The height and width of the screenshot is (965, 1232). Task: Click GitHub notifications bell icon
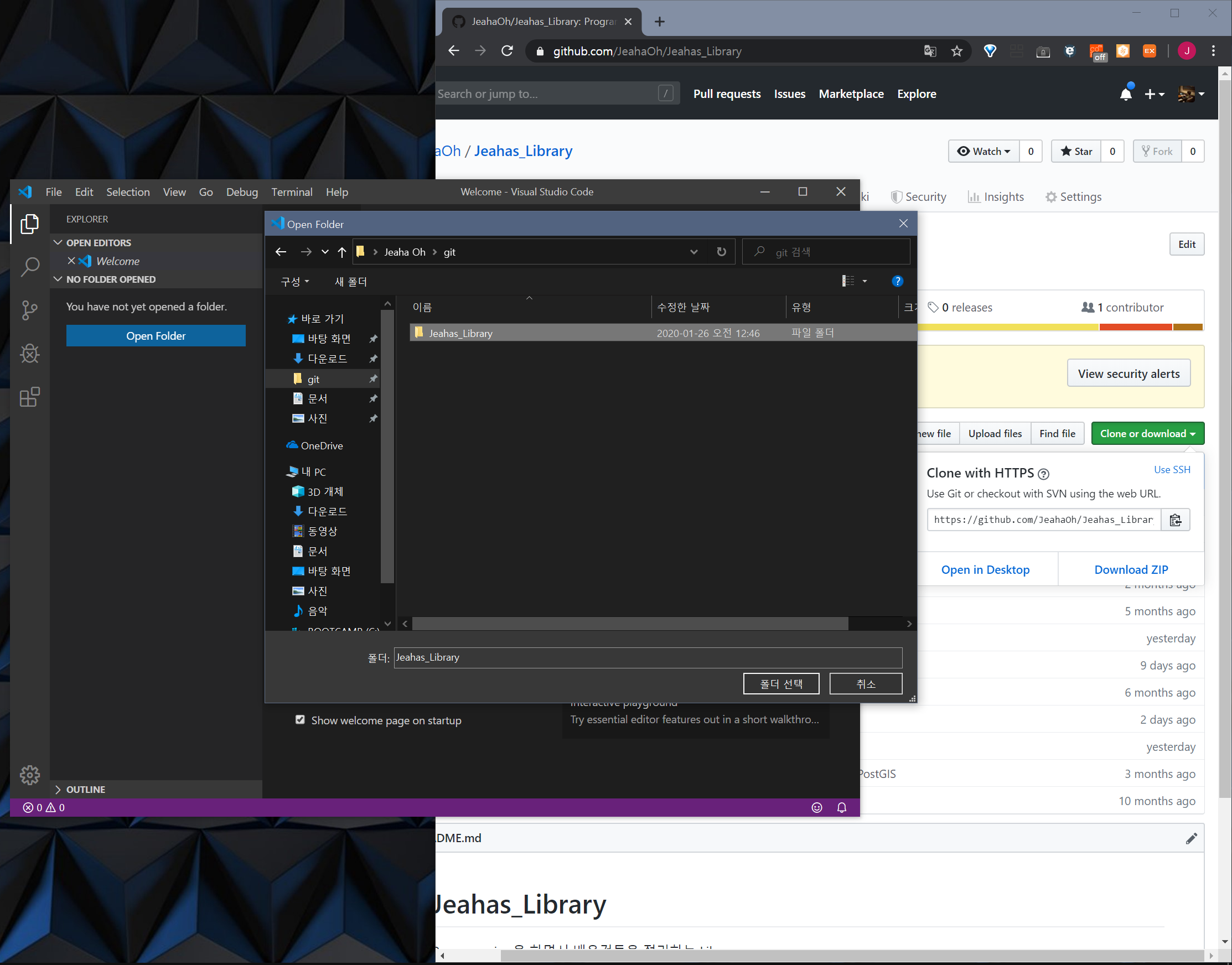(1125, 94)
